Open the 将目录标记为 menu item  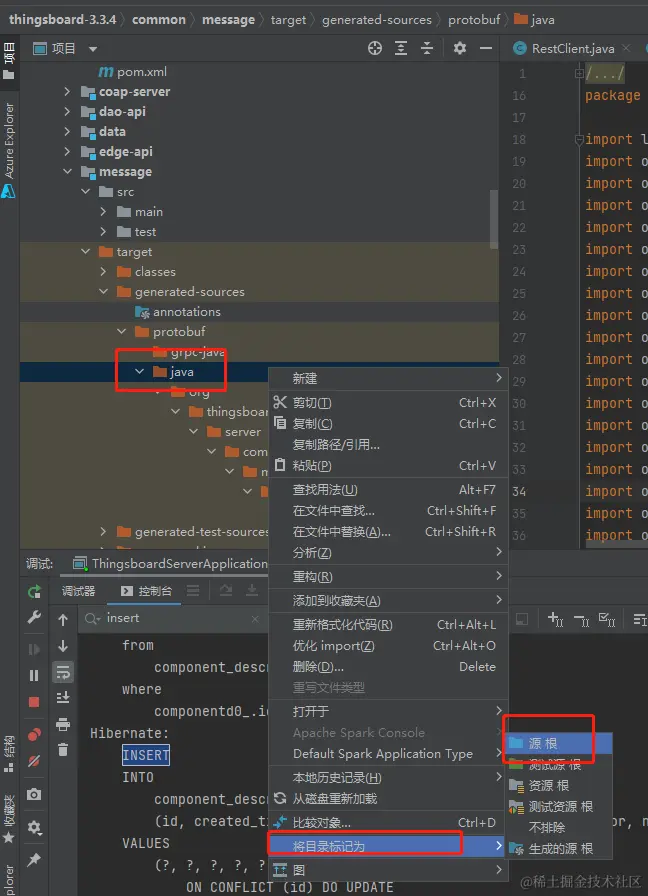[387, 846]
